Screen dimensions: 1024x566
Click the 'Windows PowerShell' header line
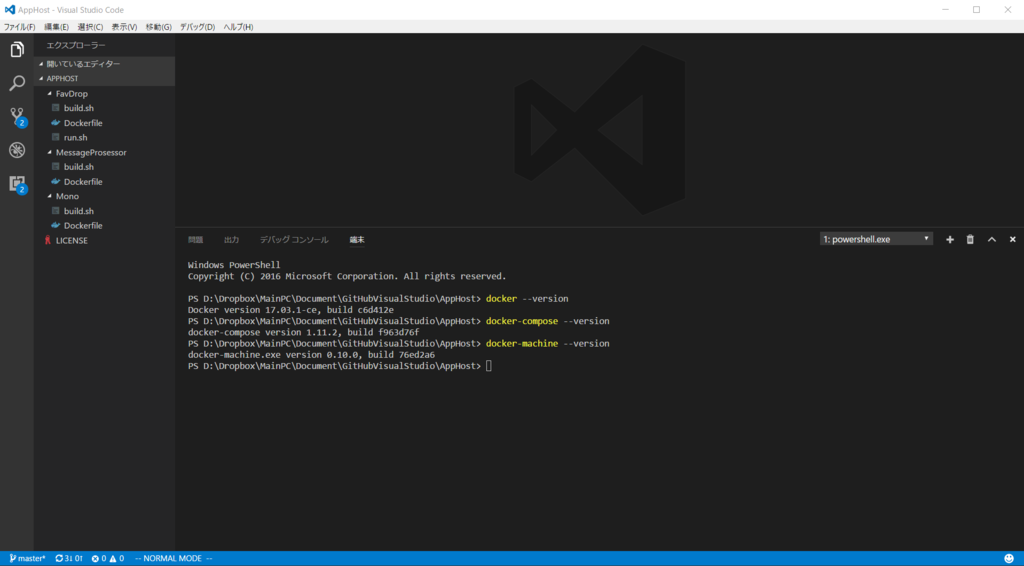(234, 265)
